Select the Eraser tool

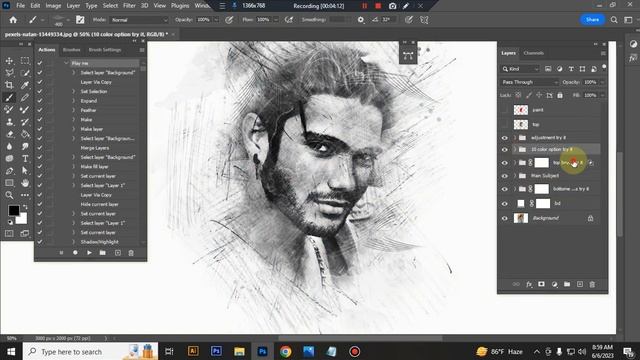coord(9,134)
